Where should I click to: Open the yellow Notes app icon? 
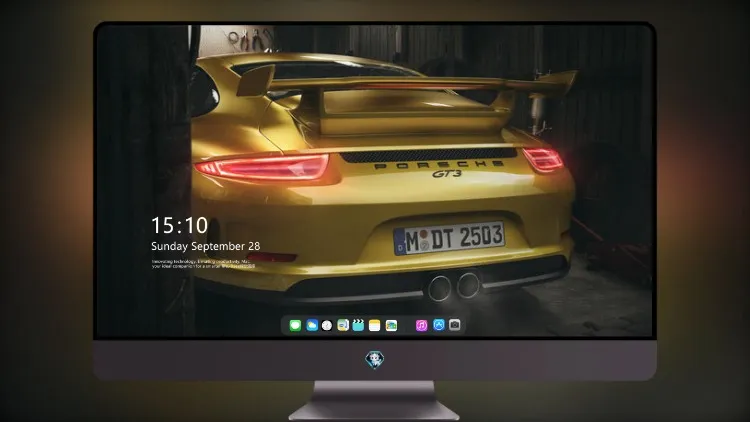coord(375,326)
